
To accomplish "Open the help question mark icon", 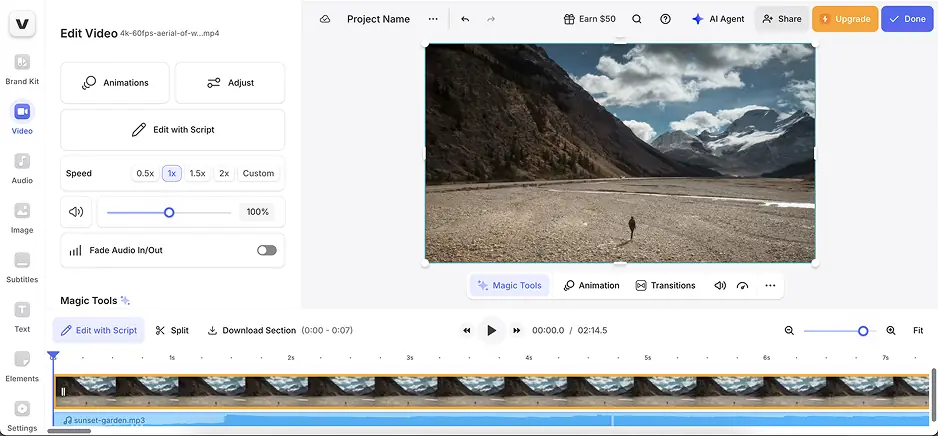I will [x=665, y=19].
